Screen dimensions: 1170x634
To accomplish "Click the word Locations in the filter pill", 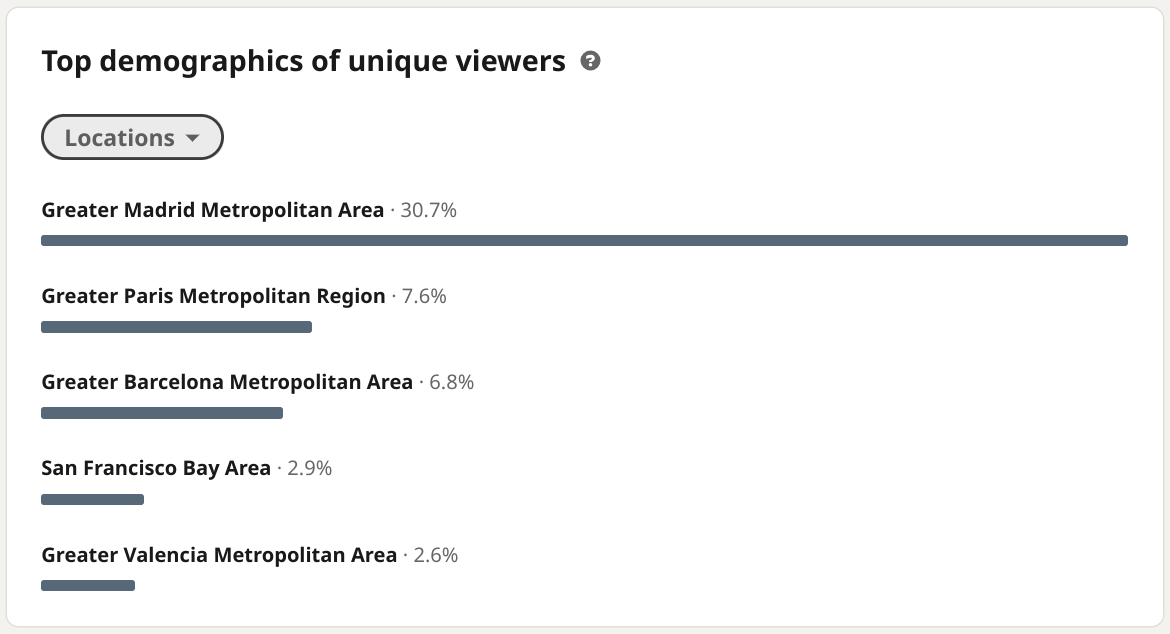I will (x=119, y=138).
